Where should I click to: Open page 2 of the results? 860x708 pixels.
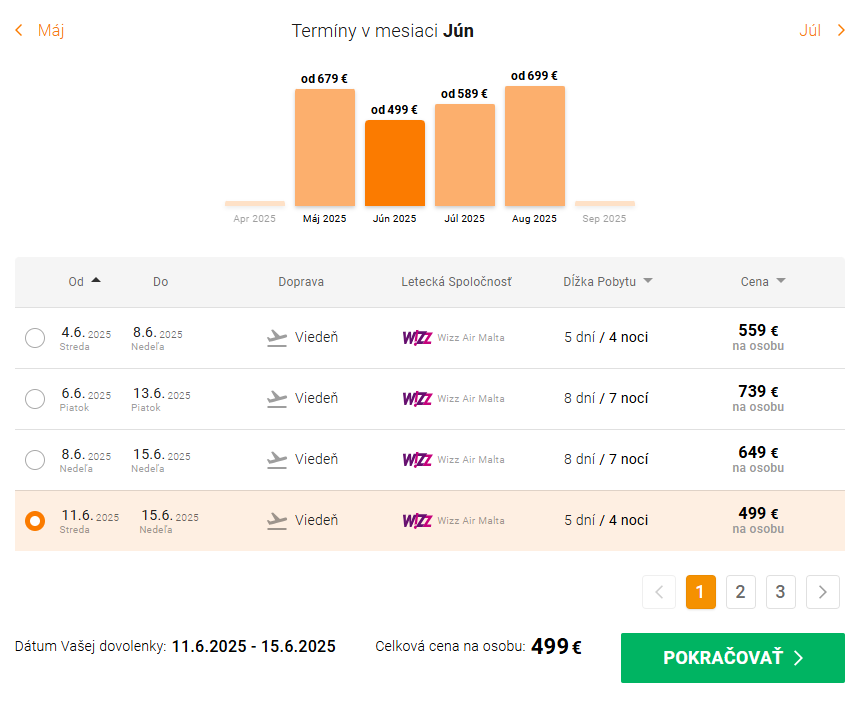point(740,592)
